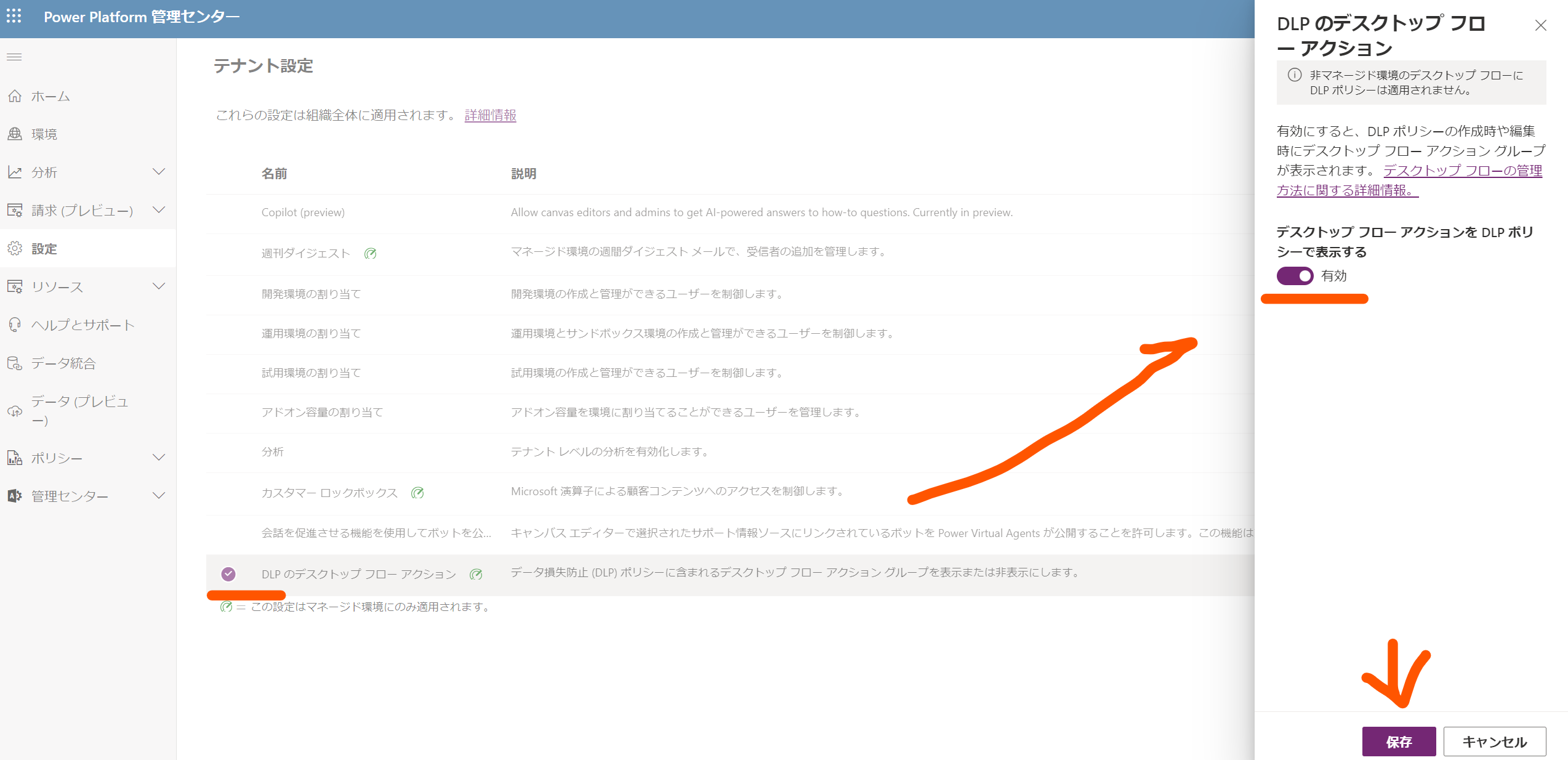
Task: Click the 保存 button in the panel
Action: [x=1398, y=742]
